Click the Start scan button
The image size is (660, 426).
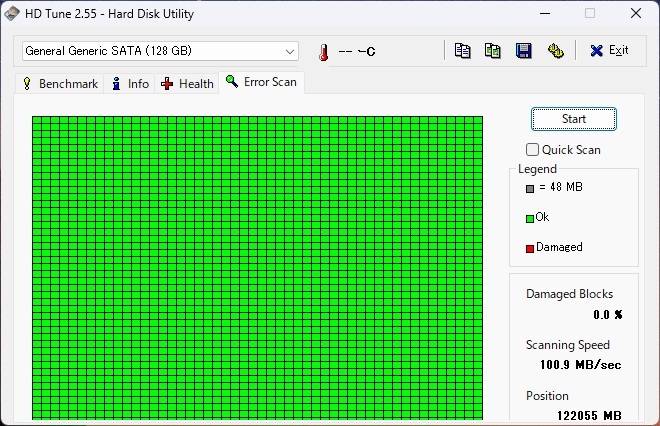pos(574,119)
